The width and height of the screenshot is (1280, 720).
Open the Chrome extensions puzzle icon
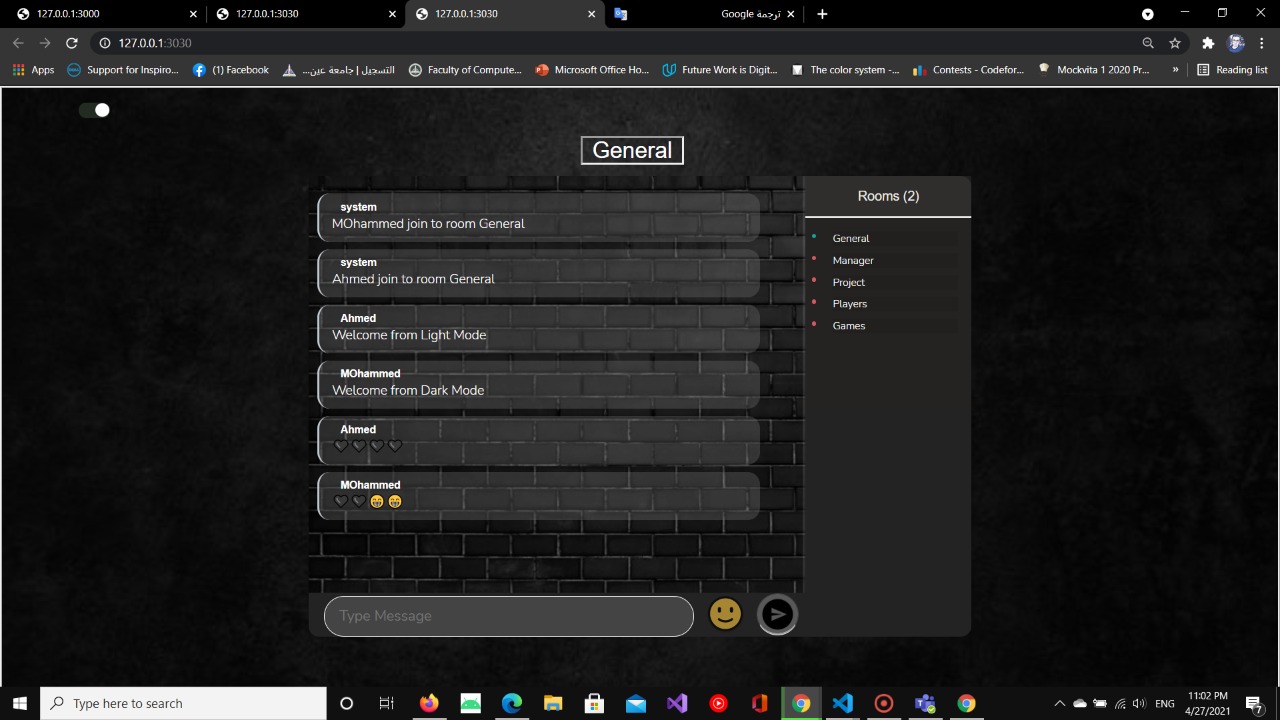pos(1208,43)
